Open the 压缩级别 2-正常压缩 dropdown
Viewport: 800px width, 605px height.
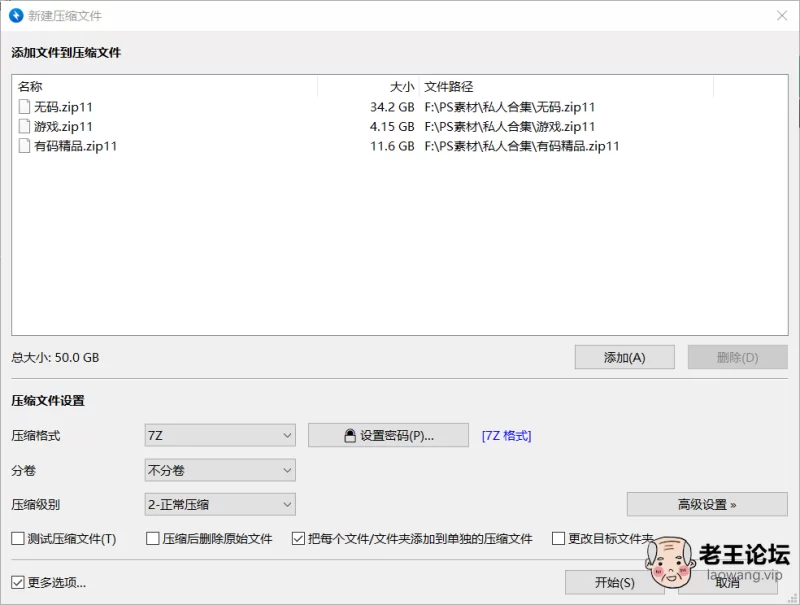coord(220,505)
